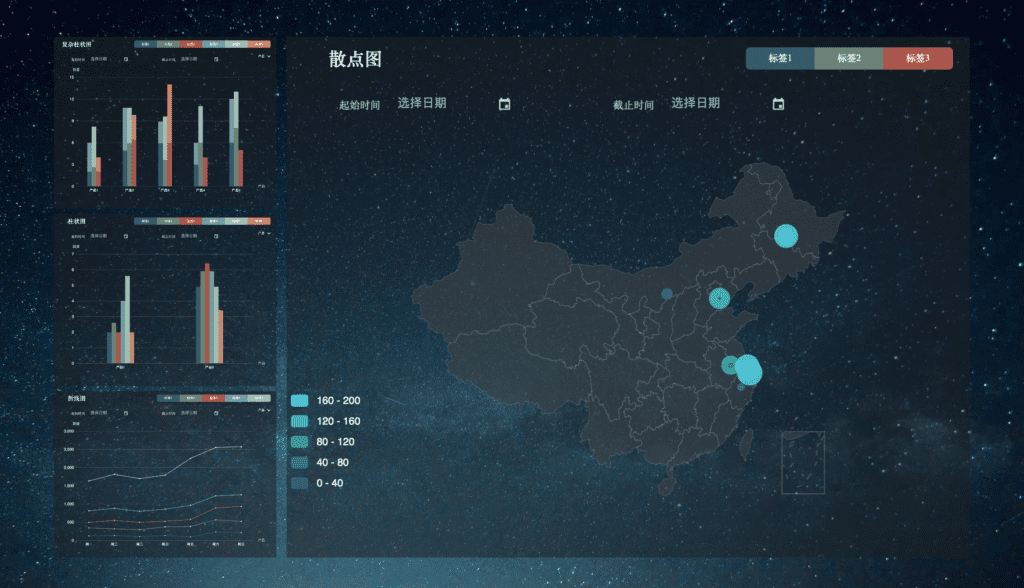The height and width of the screenshot is (588, 1024).
Task: Toggle pale green legend segment in 柱状图 panel
Action: [236, 221]
